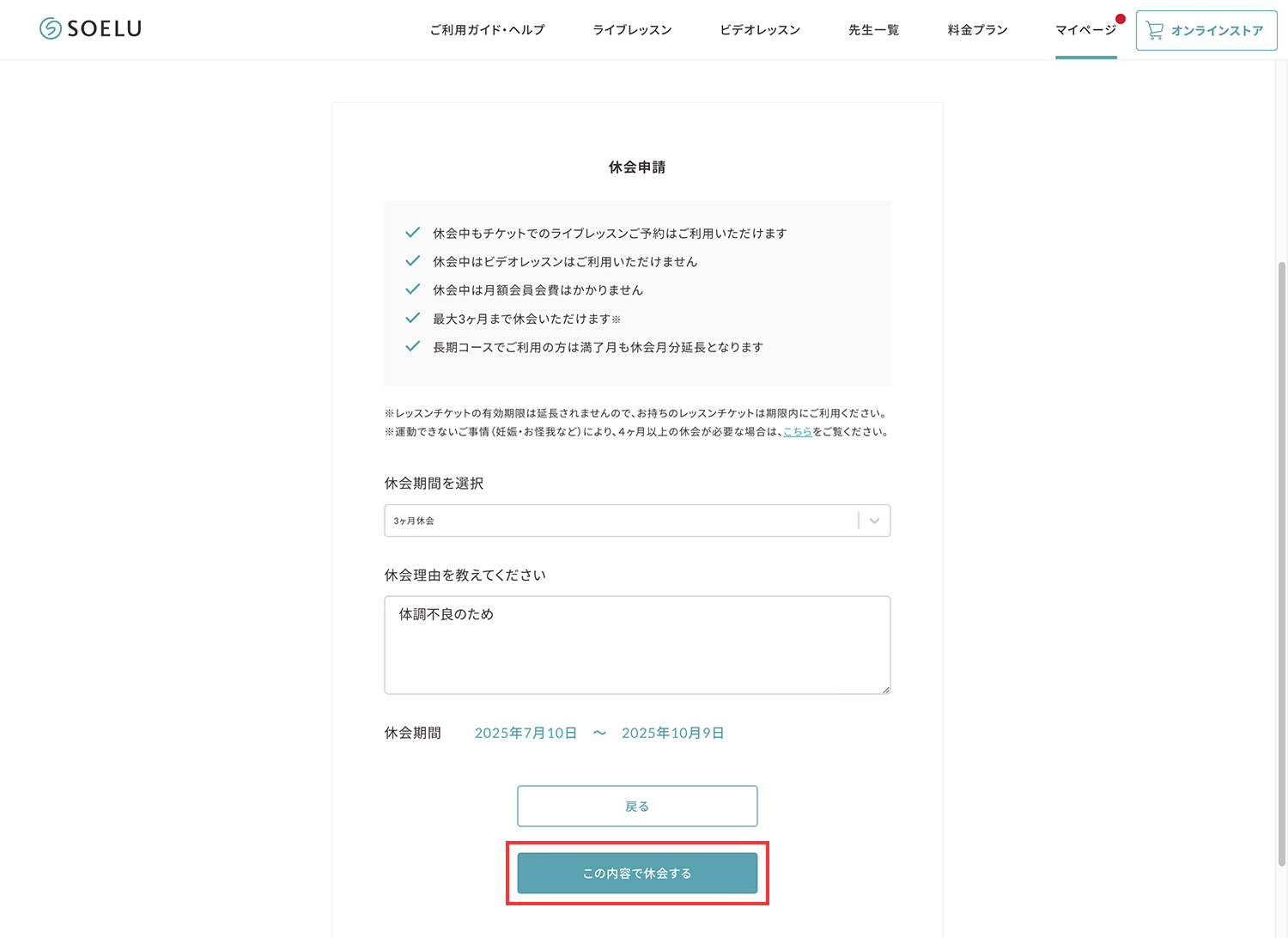Go to ビデオレッスン page

pyautogui.click(x=760, y=30)
